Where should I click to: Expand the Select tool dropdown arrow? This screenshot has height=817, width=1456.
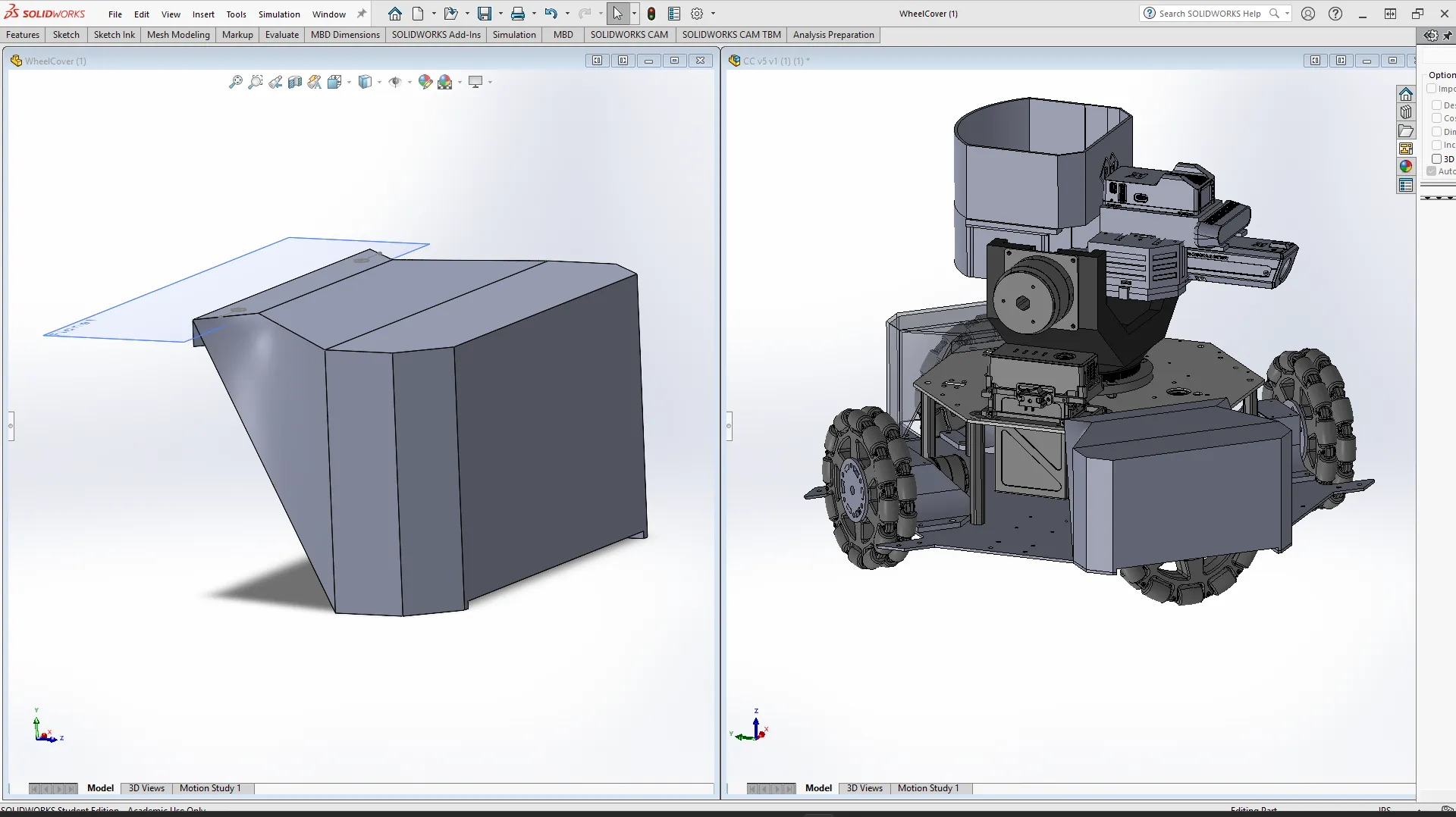634,14
